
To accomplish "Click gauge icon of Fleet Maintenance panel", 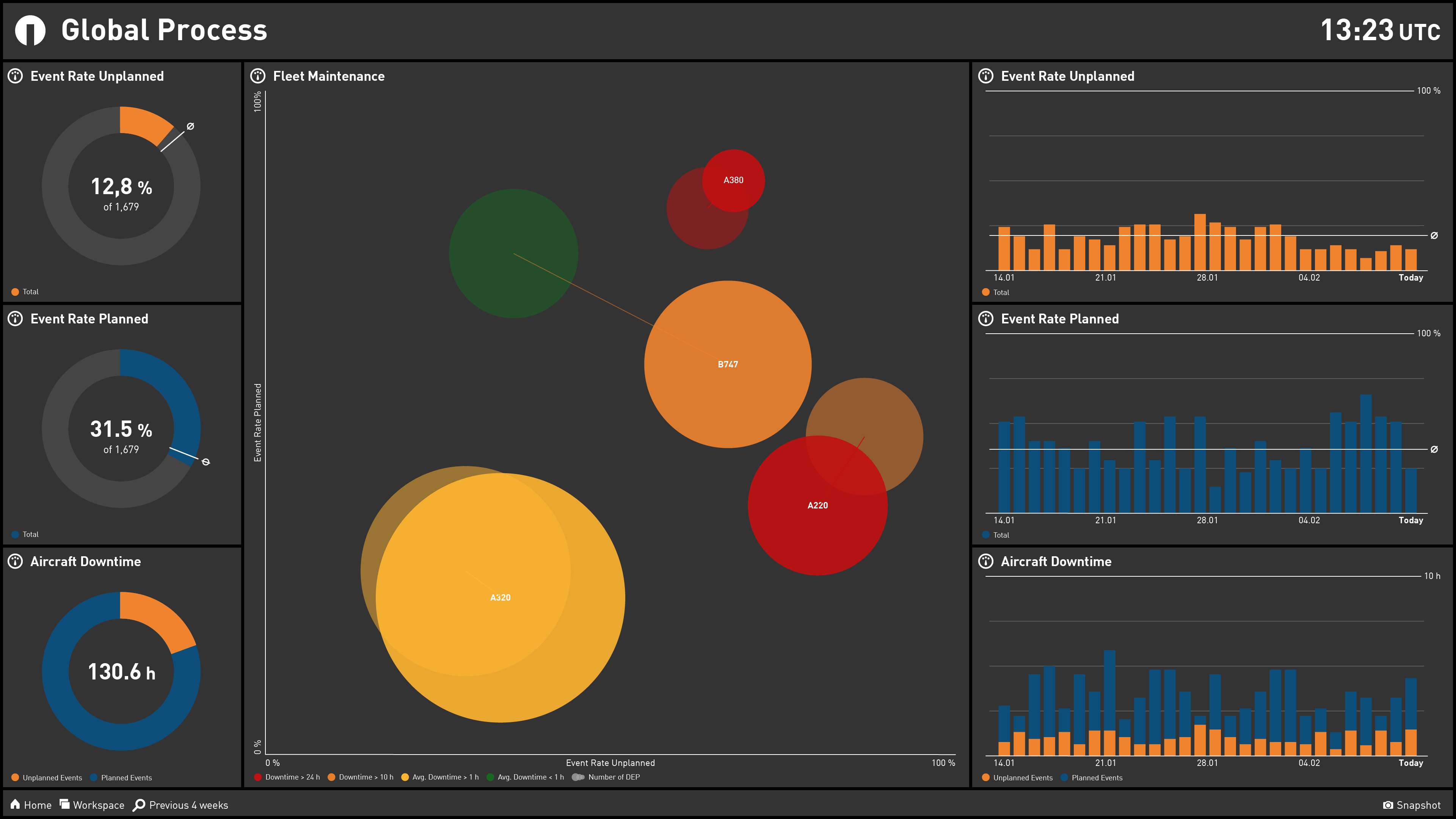I will point(258,76).
